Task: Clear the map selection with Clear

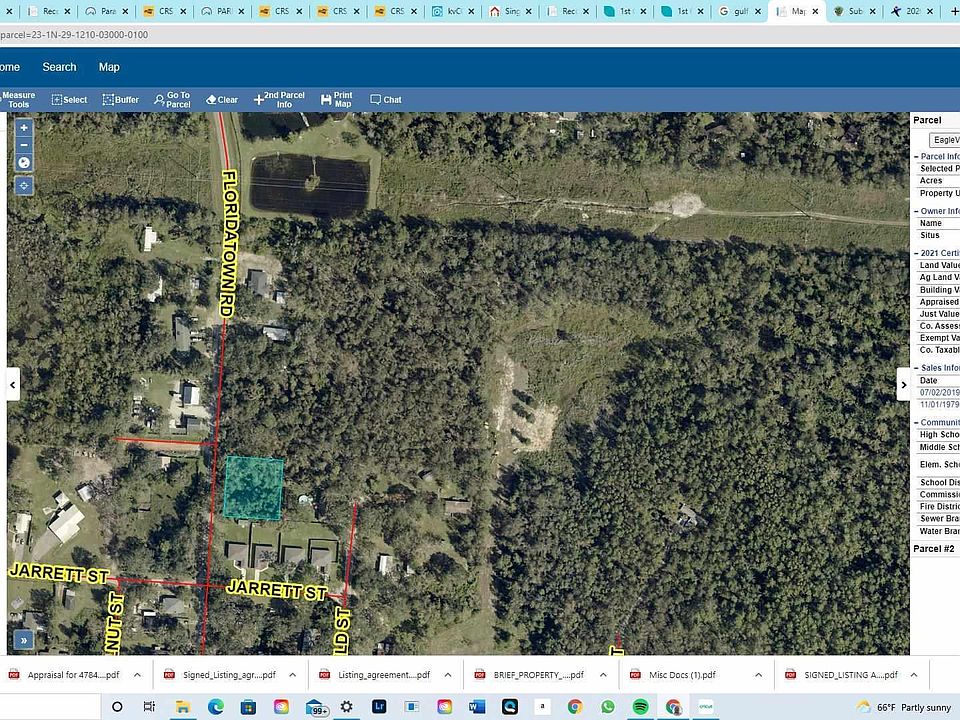Action: pyautogui.click(x=222, y=100)
